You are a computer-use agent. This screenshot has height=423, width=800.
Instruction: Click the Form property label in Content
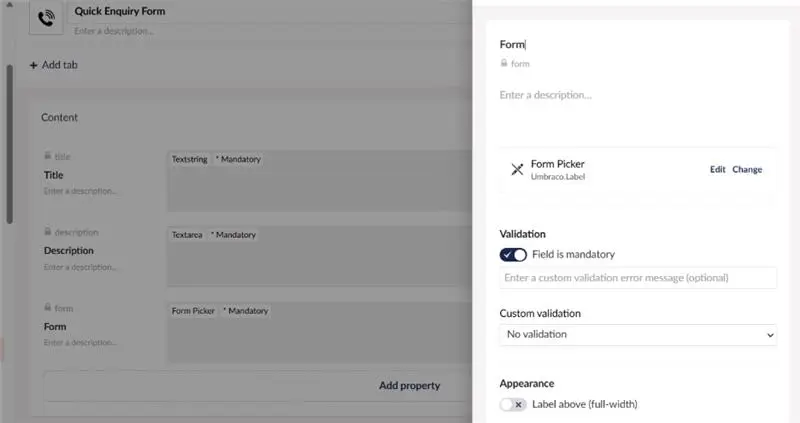coord(55,327)
